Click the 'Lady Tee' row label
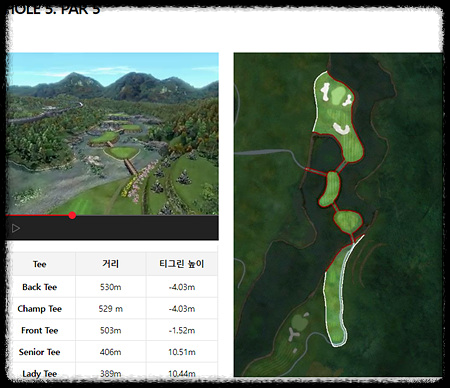 pyautogui.click(x=40, y=374)
